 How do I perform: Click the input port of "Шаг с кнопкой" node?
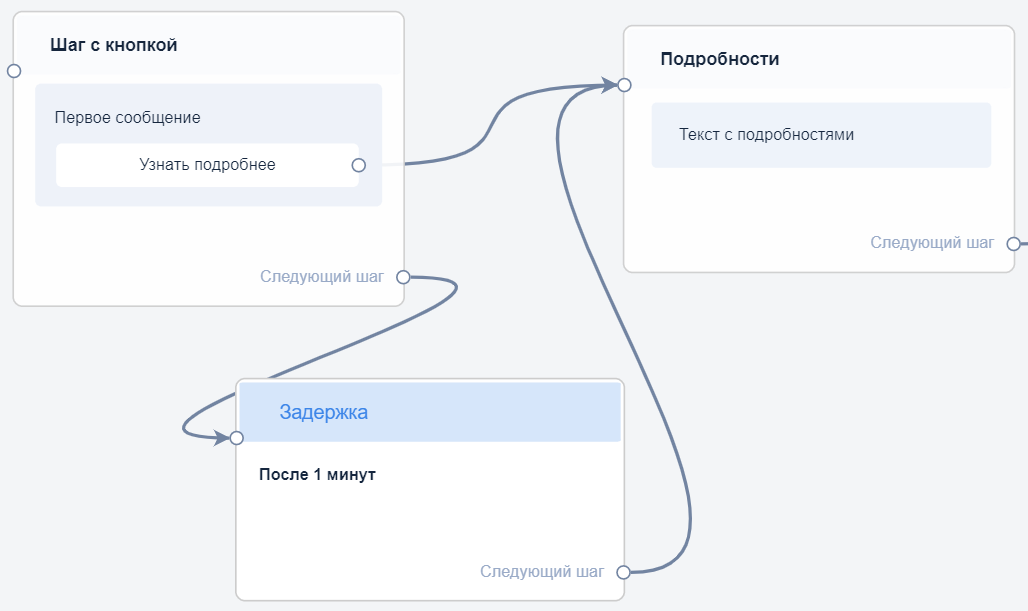pyautogui.click(x=14, y=71)
